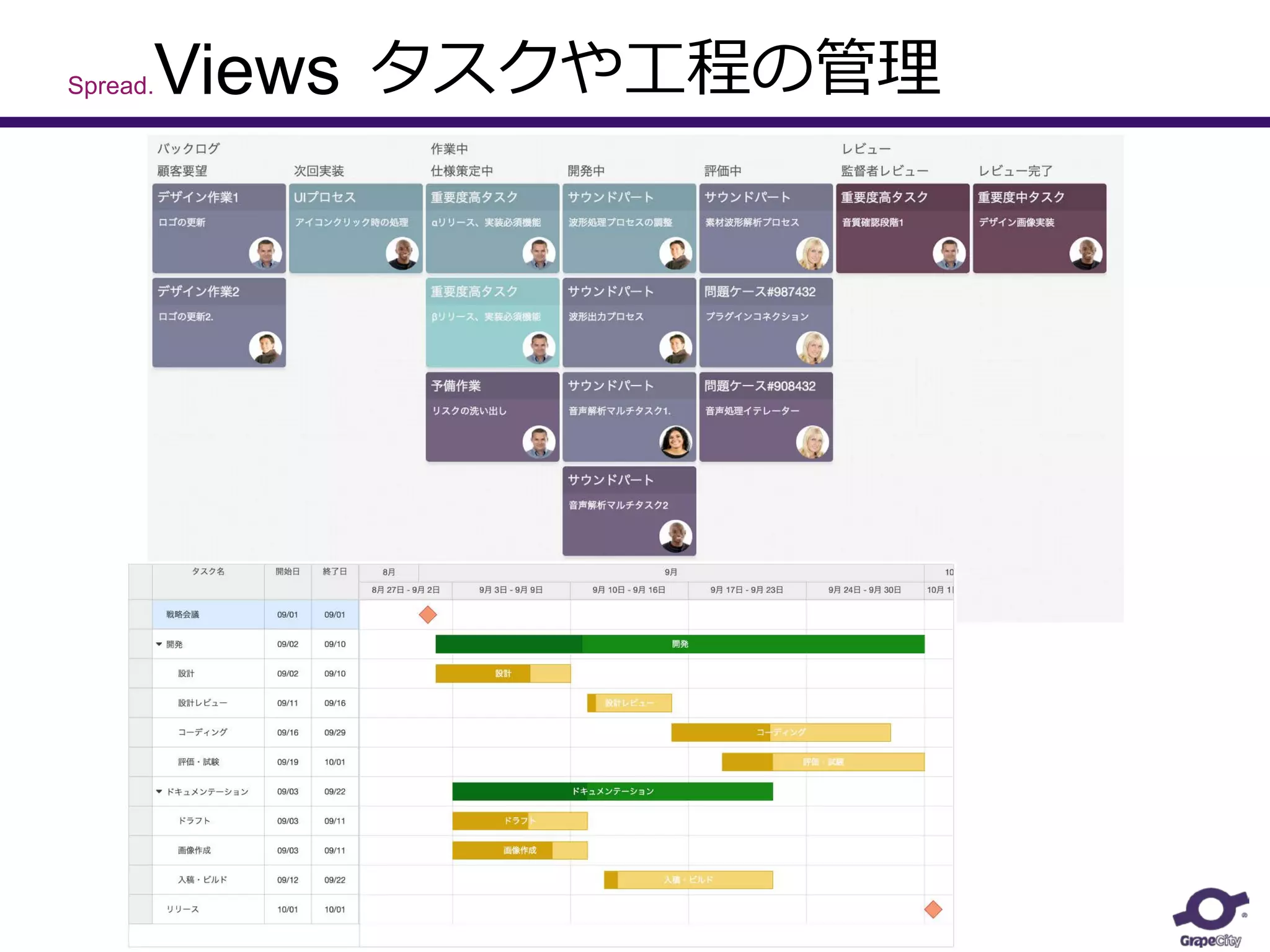Click avatar on 音声解析マルチタスク1 card

[676, 441]
